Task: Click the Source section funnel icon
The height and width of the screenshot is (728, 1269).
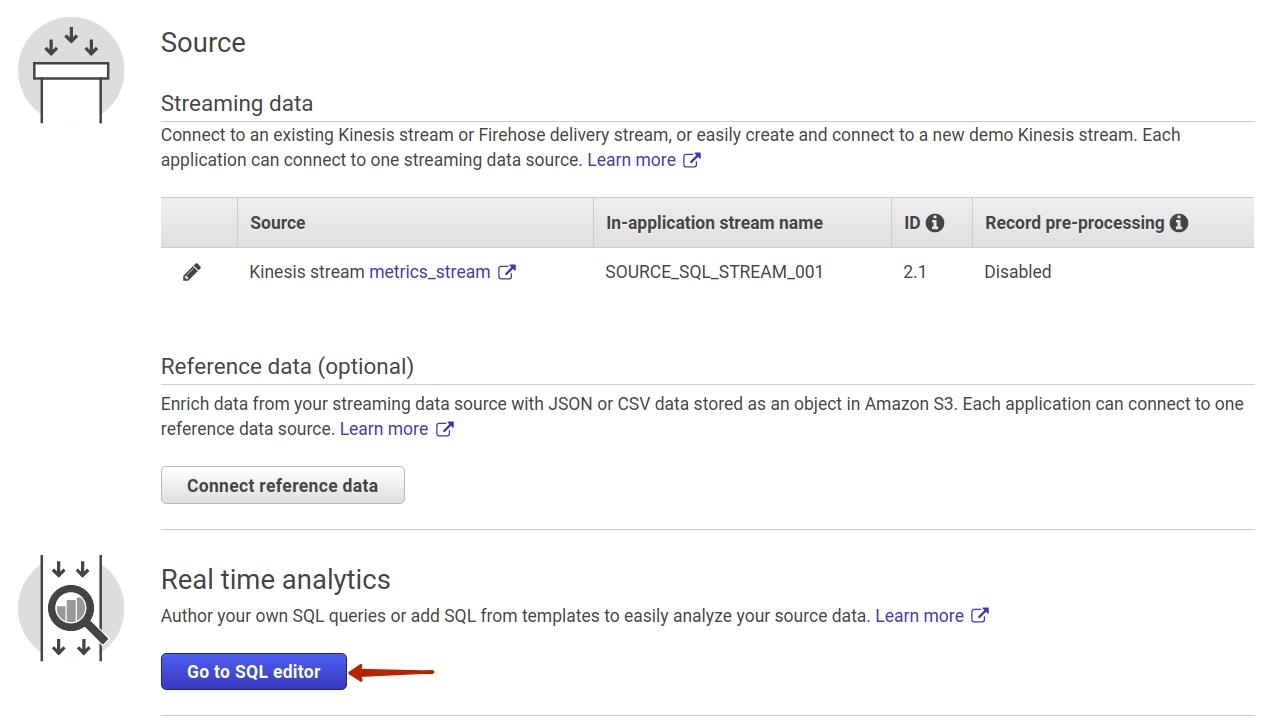Action: click(x=71, y=72)
